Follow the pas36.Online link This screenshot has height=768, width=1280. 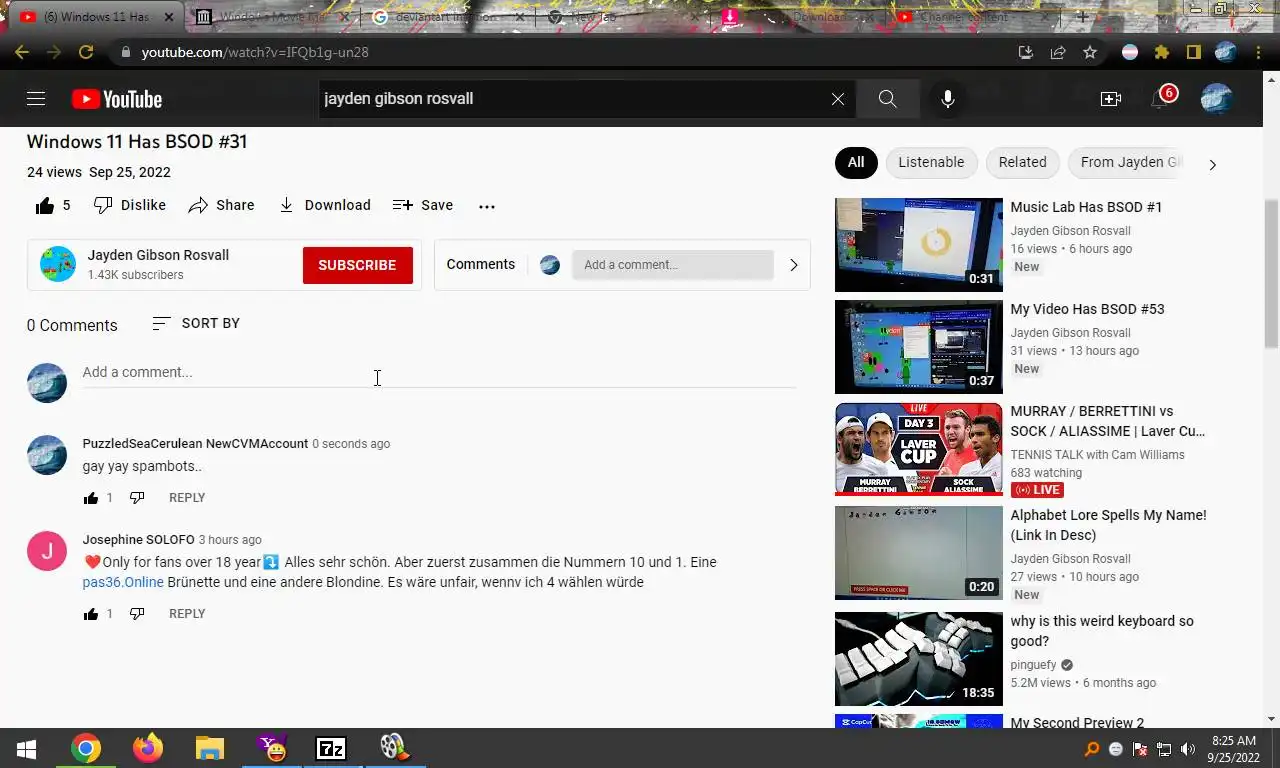[x=123, y=582]
